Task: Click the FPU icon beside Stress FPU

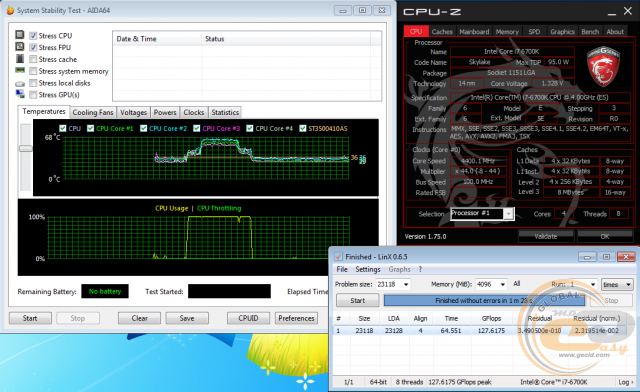Action: 20,47
